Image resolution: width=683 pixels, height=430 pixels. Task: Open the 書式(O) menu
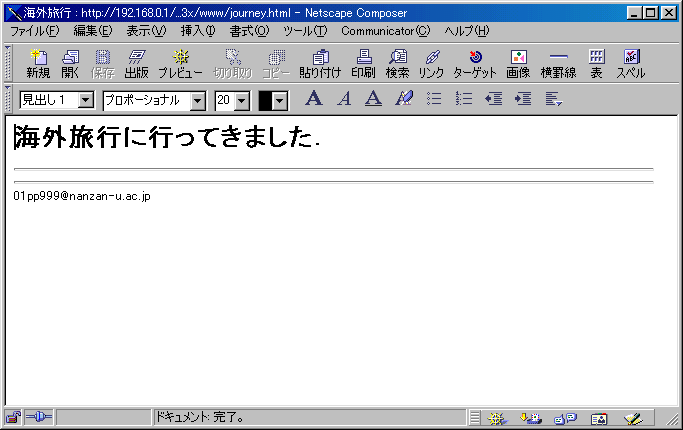point(250,31)
